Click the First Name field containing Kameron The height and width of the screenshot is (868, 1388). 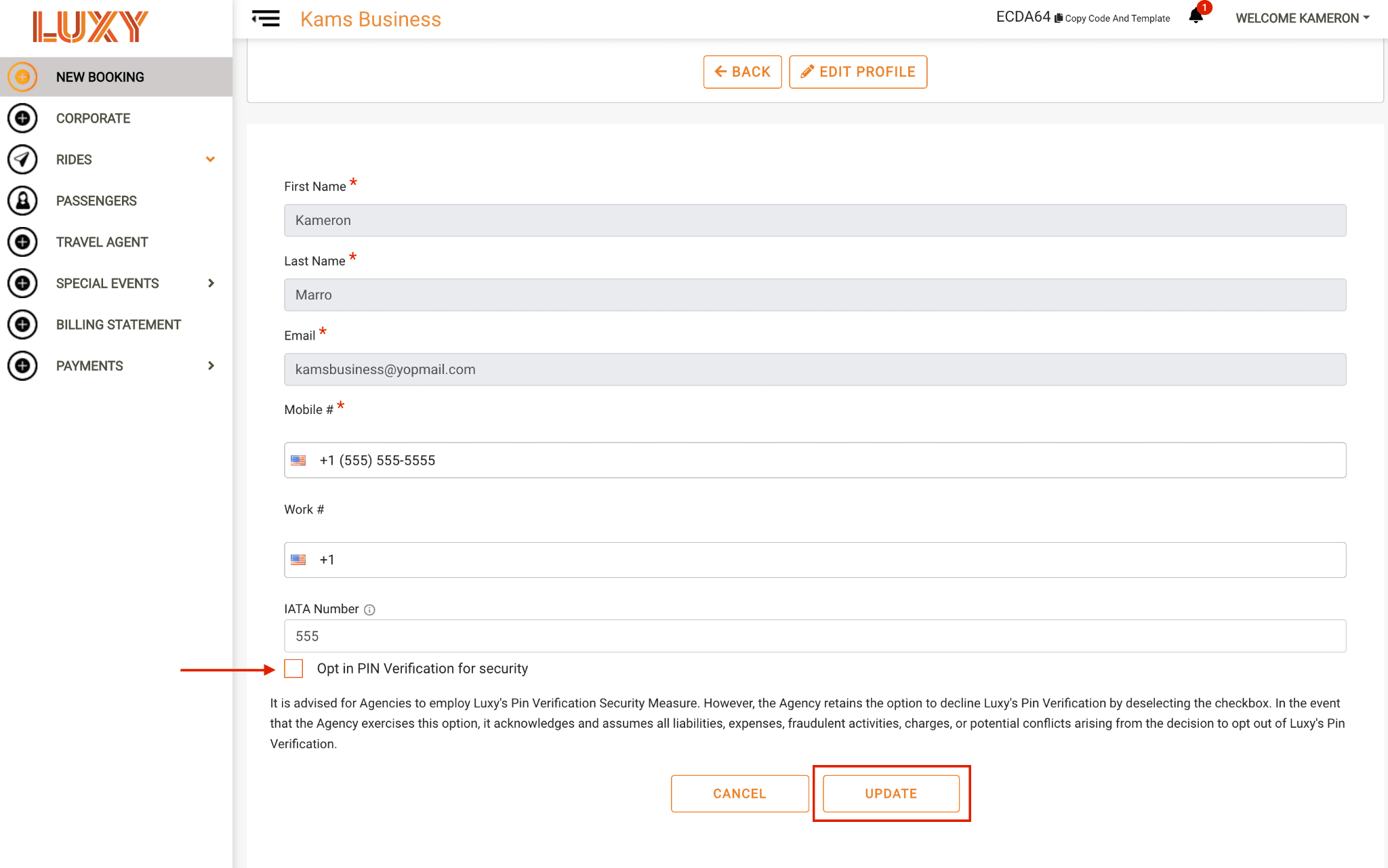tap(815, 220)
